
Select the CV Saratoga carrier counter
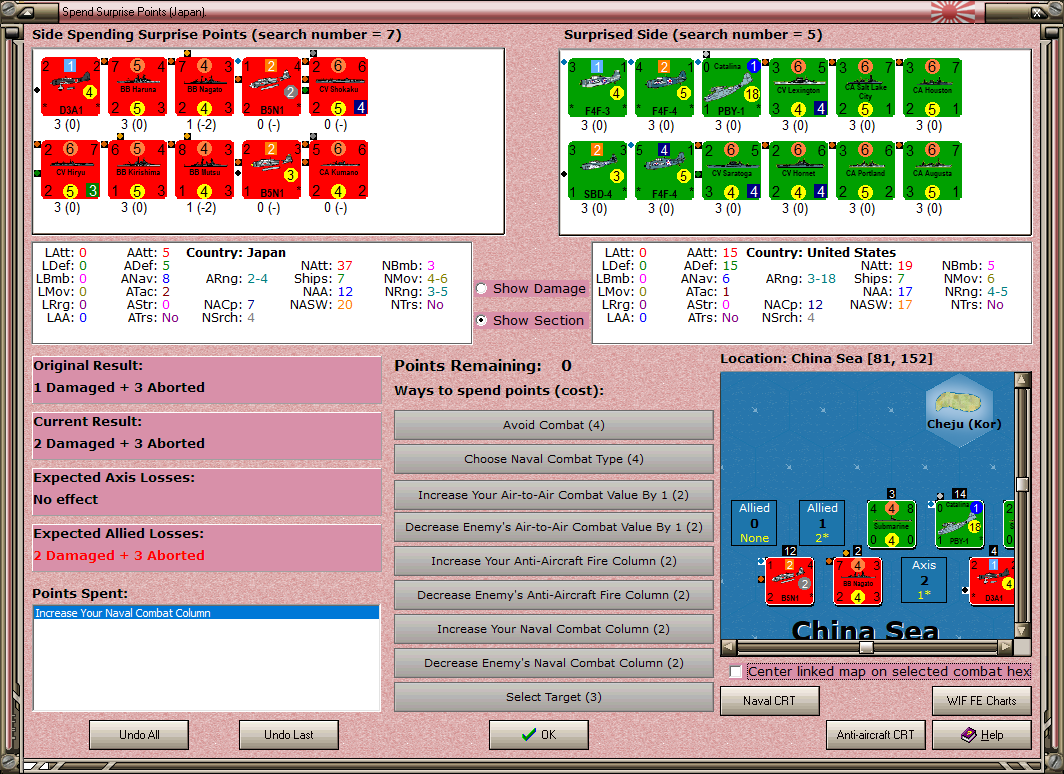732,170
